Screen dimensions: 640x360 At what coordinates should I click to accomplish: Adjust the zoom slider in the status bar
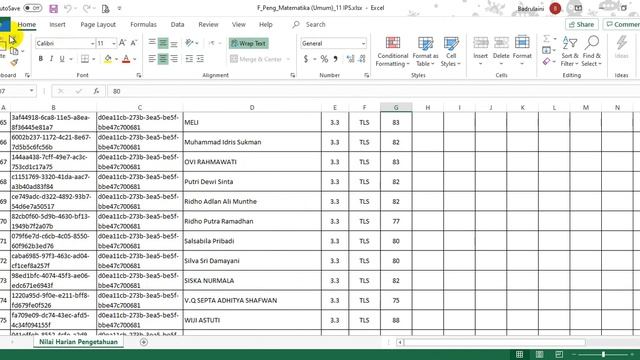(603, 355)
